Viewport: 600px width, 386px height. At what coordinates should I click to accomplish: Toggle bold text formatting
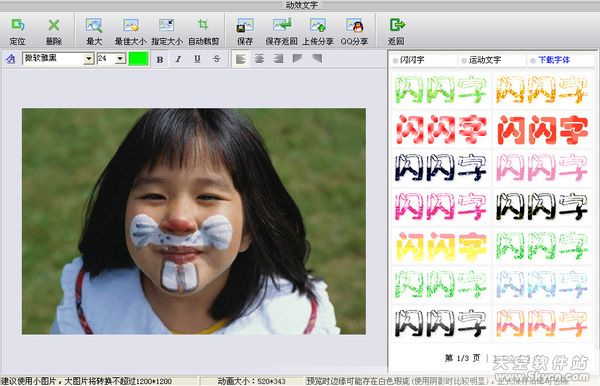(160, 59)
